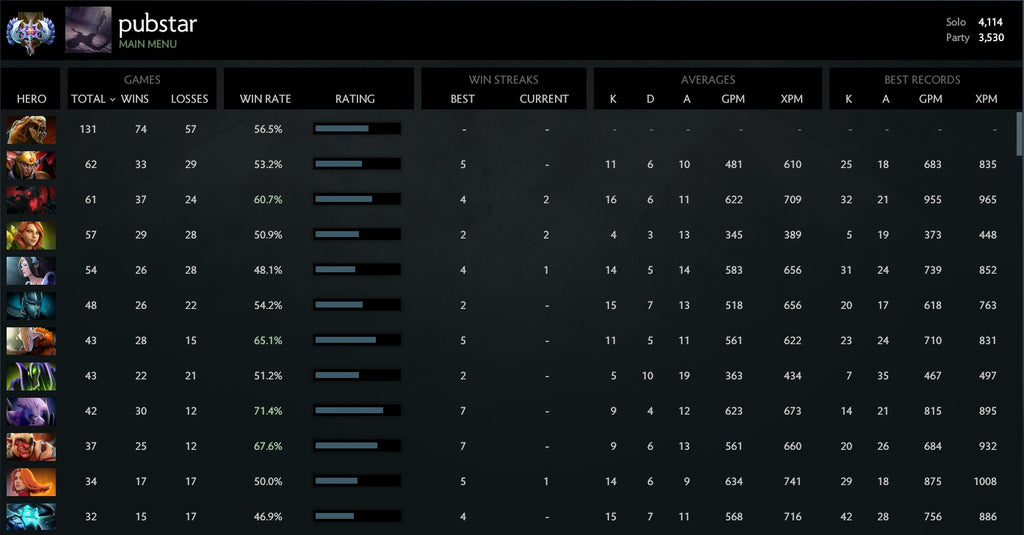This screenshot has height=535, width=1024.
Task: Sort the table by WIN RATE
Action: 265,99
